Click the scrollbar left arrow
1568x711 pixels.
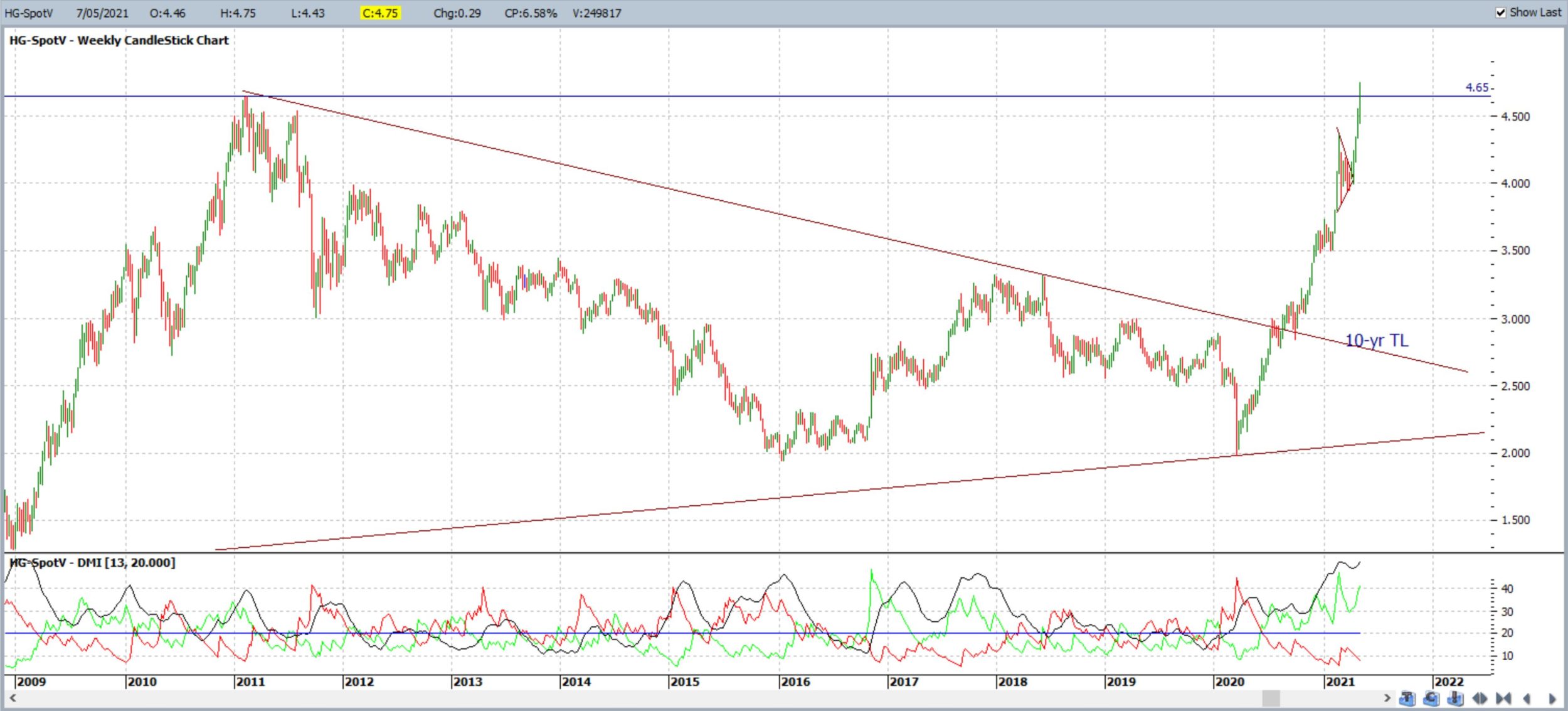click(x=13, y=698)
